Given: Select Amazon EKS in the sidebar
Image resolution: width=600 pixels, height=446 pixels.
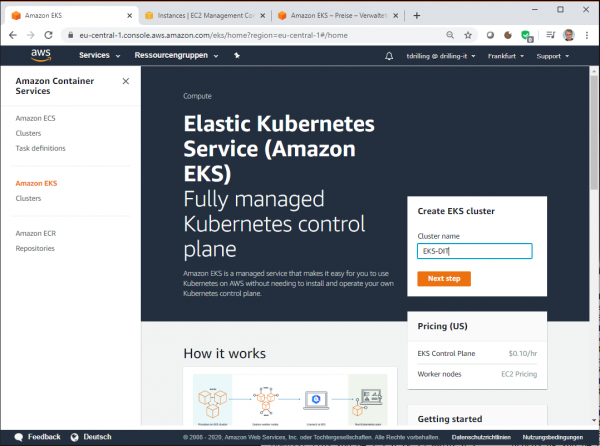Looking at the screenshot, I should pyautogui.click(x=36, y=183).
